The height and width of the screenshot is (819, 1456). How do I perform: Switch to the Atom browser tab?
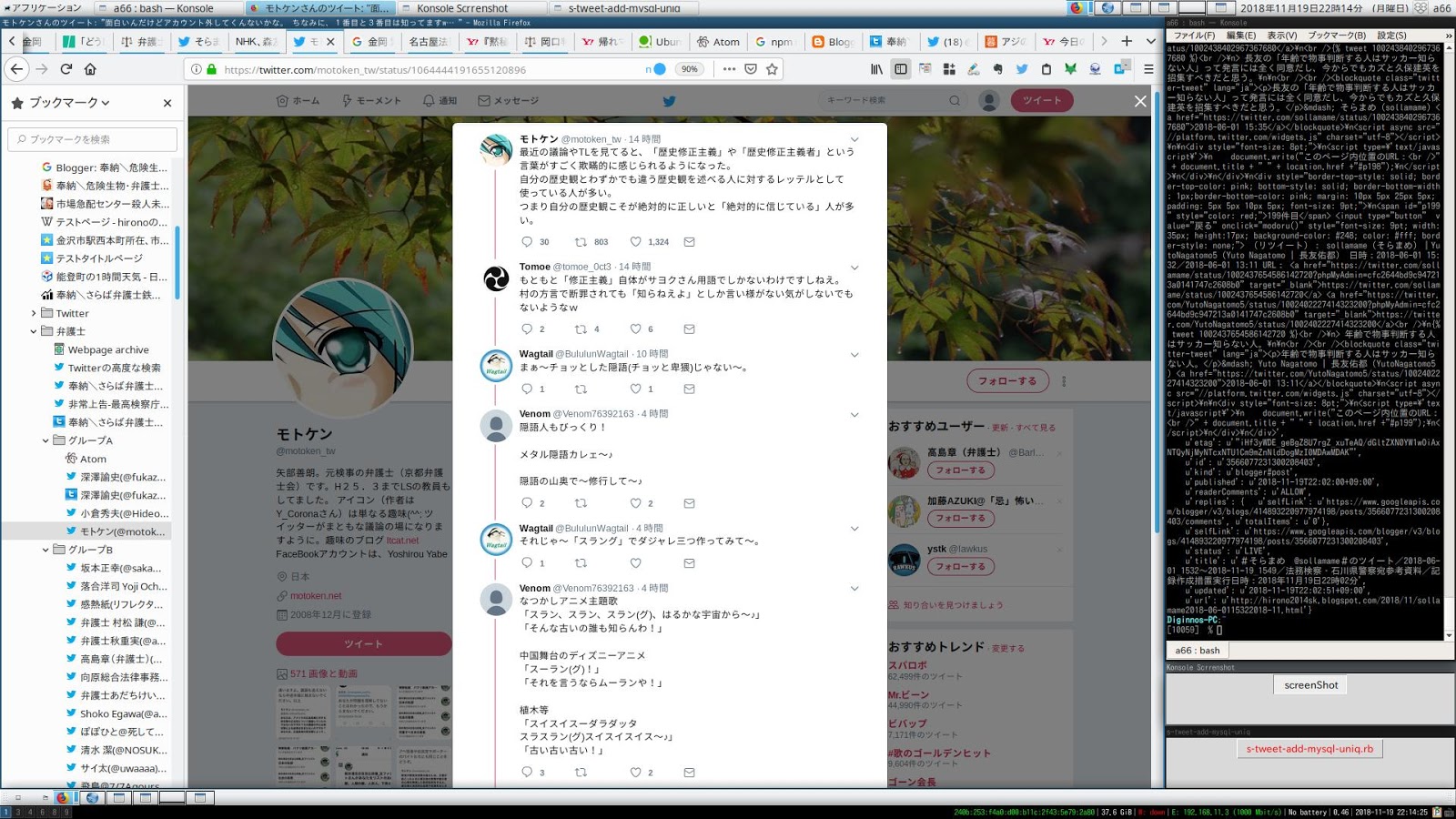click(x=718, y=41)
